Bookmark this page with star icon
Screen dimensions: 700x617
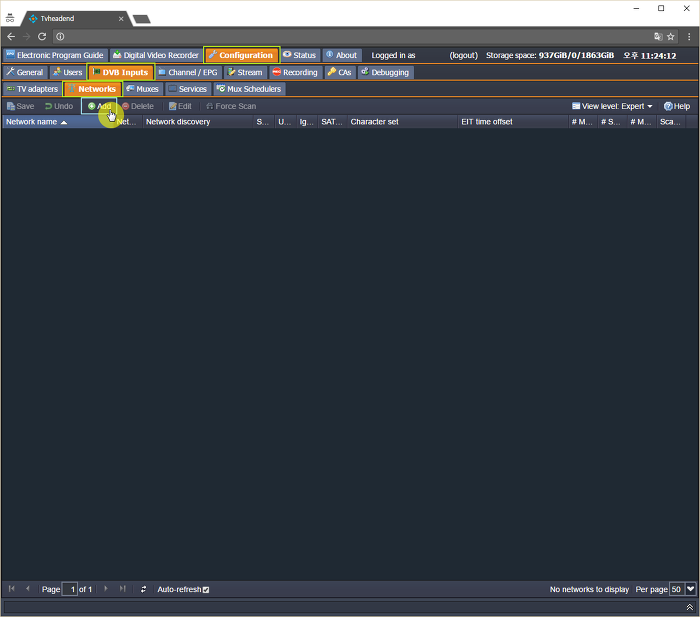coord(671,37)
